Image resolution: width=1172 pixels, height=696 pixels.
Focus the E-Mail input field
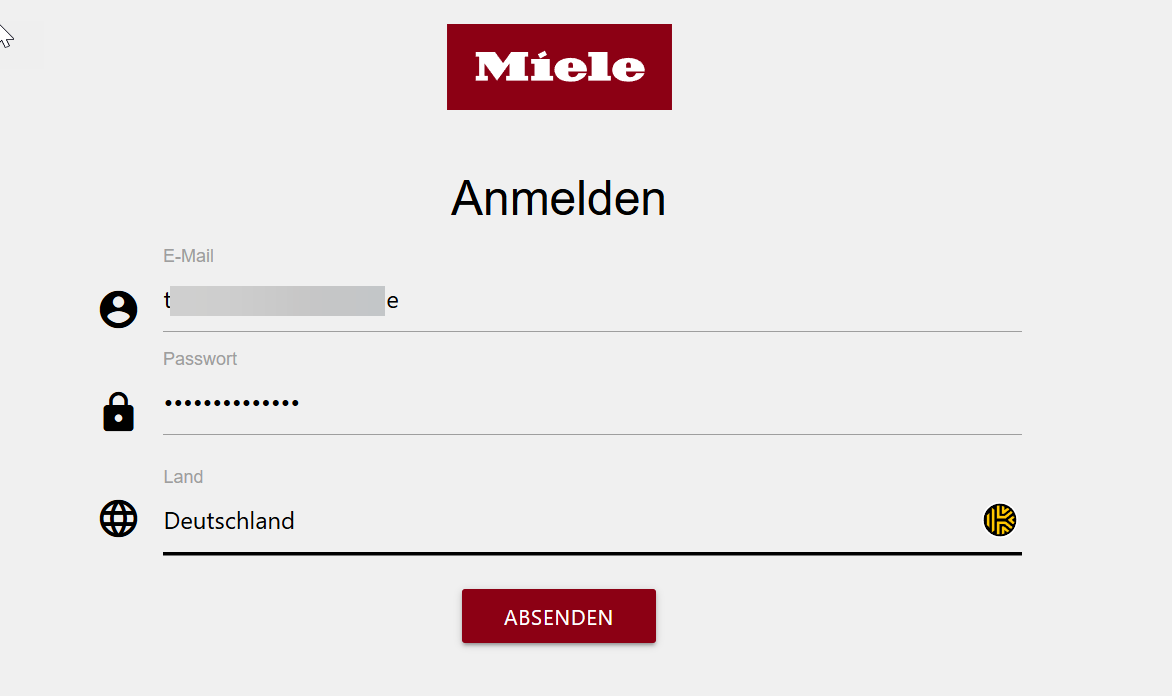click(700, 301)
